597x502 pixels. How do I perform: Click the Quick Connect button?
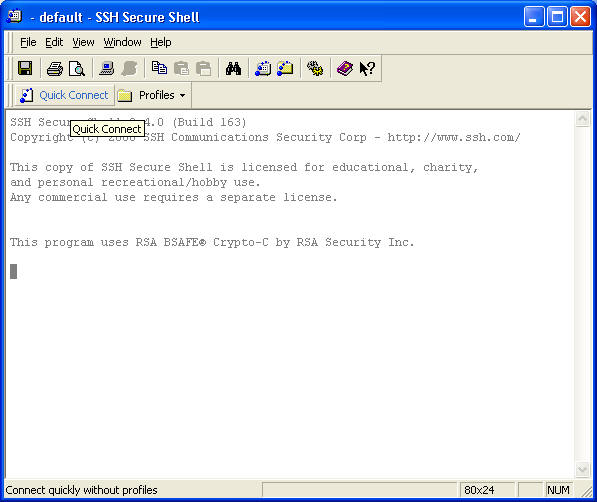coord(64,95)
